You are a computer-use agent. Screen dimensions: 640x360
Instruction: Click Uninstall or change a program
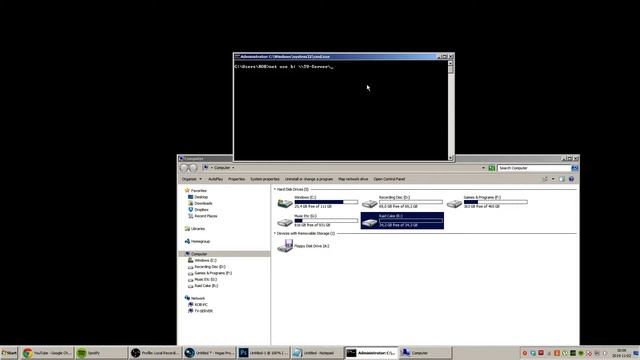pyautogui.click(x=309, y=179)
